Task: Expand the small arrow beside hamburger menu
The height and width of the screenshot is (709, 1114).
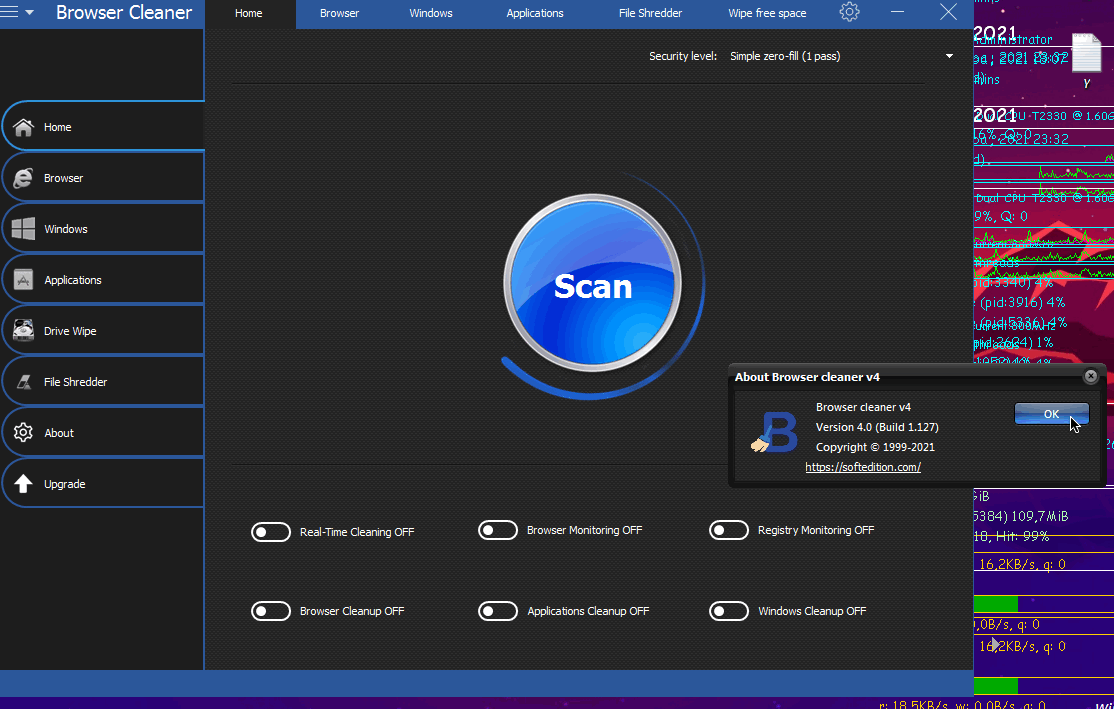Action: click(x=29, y=13)
